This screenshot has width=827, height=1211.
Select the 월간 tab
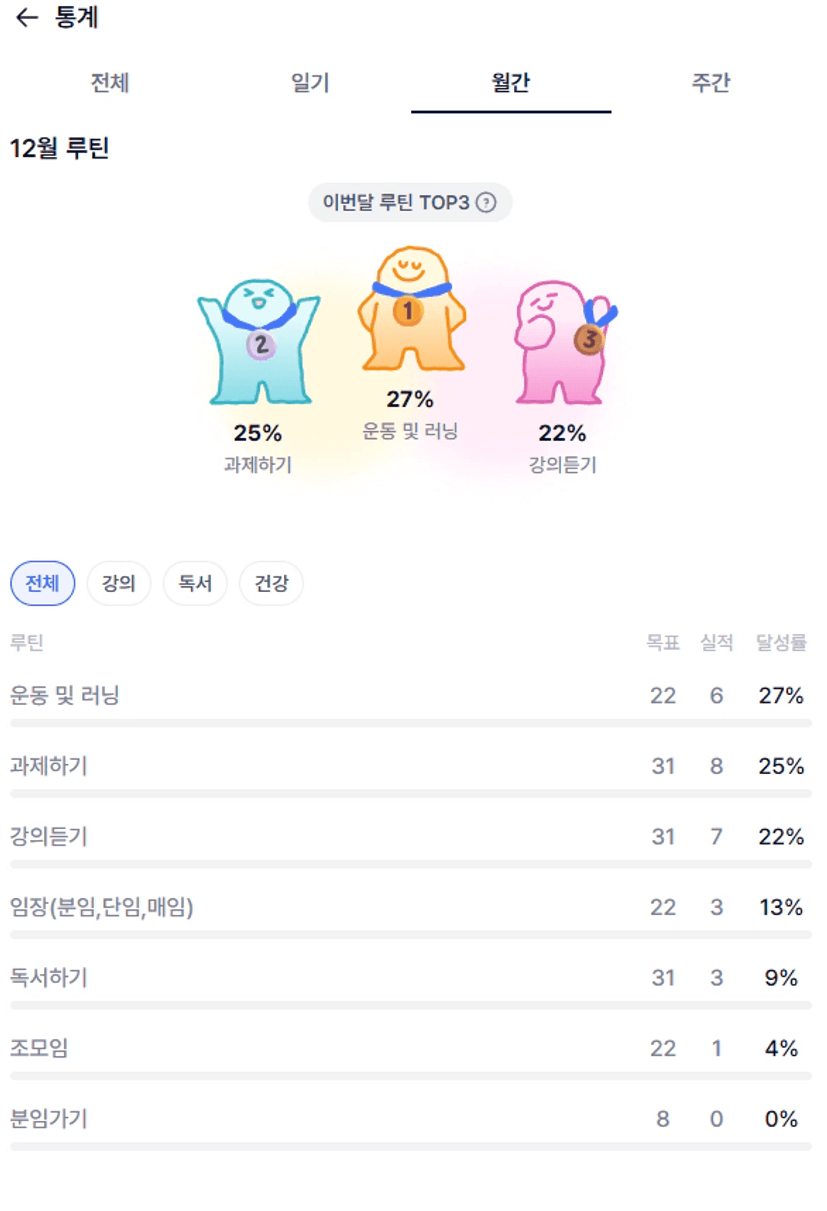tap(510, 83)
